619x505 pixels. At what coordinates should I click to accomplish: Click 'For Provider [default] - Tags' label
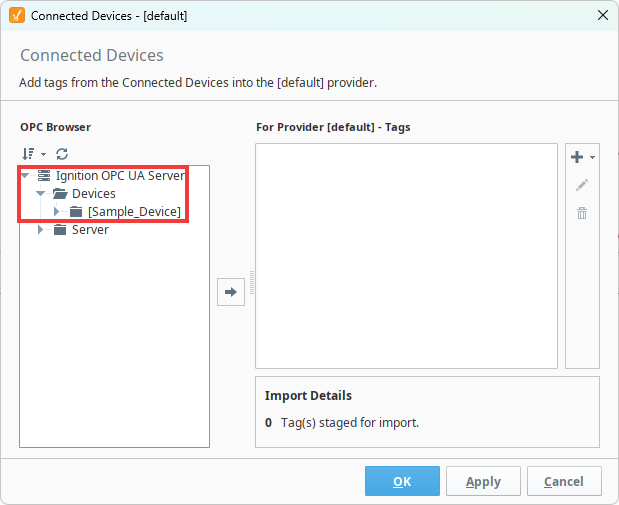pos(333,127)
